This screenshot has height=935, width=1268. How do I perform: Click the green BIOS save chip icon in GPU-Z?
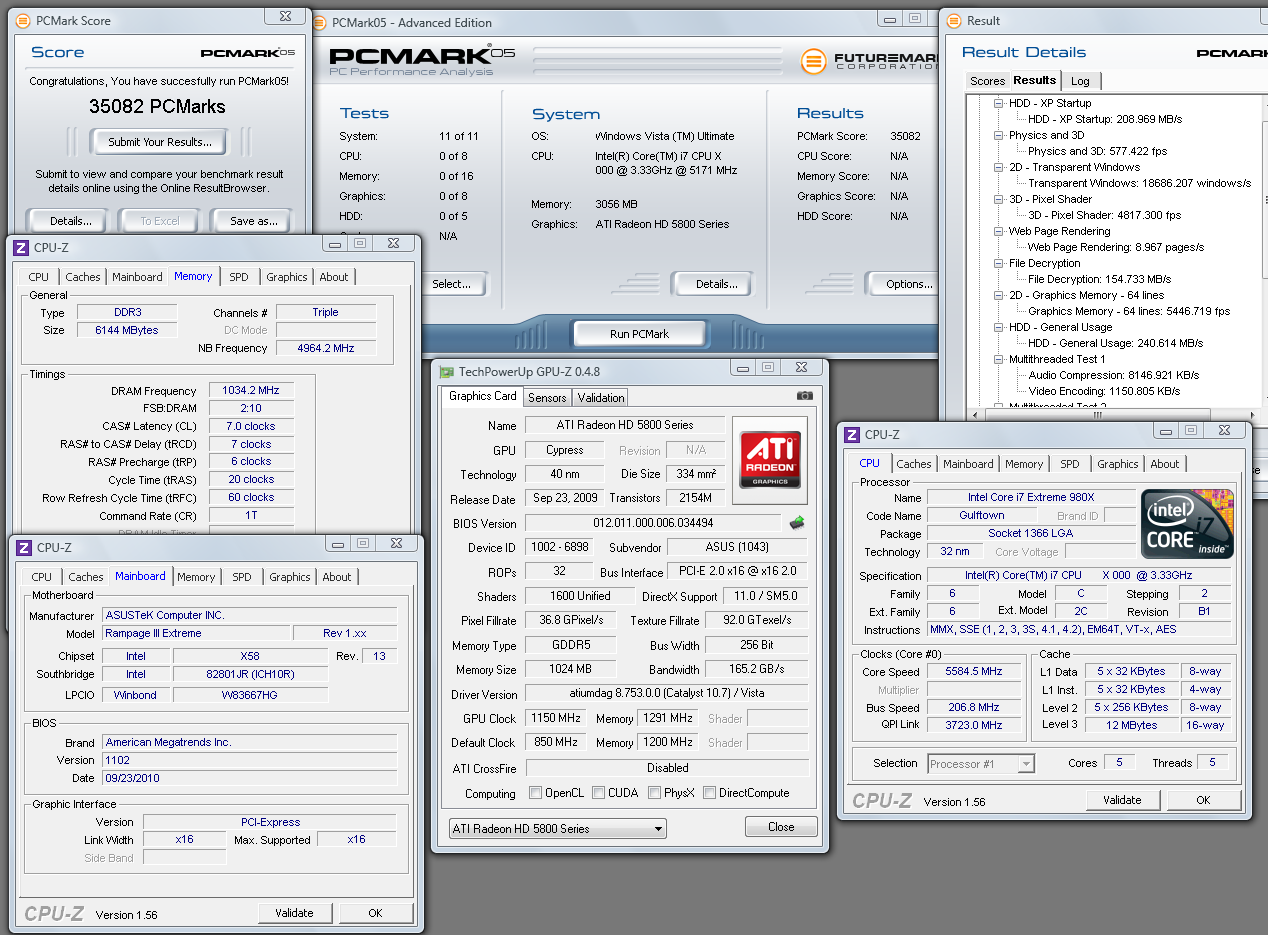click(x=797, y=522)
